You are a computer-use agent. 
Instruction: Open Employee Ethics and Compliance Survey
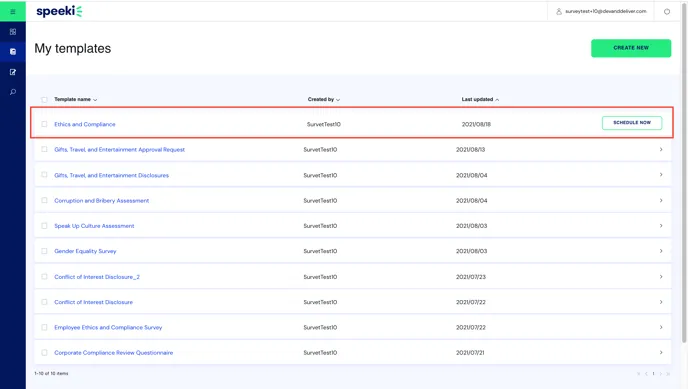(x=108, y=327)
